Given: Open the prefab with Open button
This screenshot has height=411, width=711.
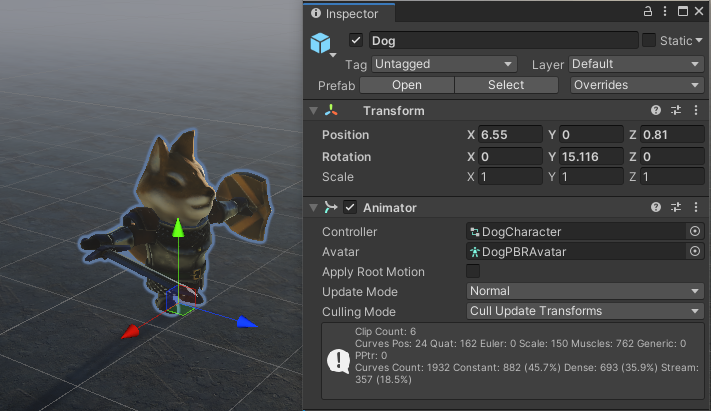Looking at the screenshot, I should tap(407, 85).
